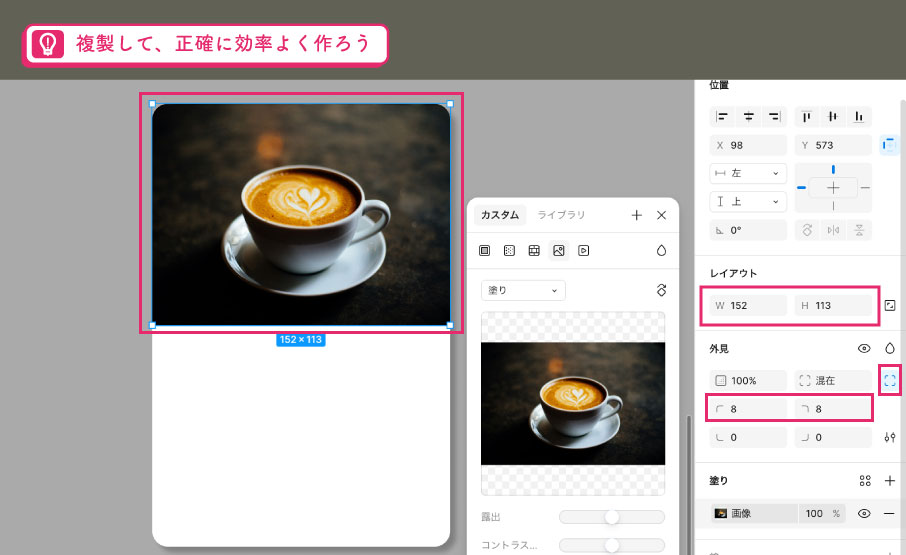Open fill styles icon in 塗り section
Viewport: 906px width, 555px height.
[x=864, y=480]
